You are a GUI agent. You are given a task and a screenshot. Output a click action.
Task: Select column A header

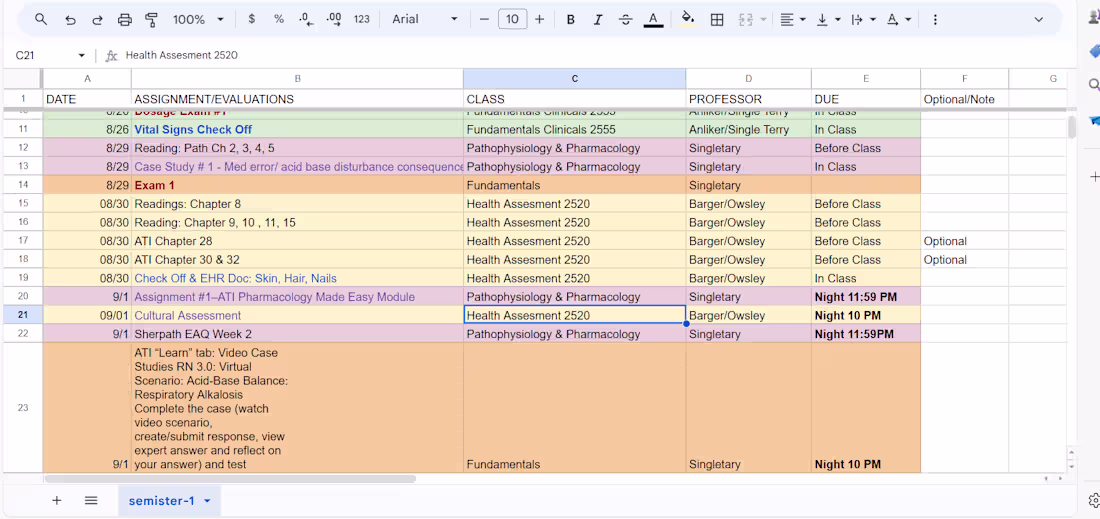click(87, 79)
